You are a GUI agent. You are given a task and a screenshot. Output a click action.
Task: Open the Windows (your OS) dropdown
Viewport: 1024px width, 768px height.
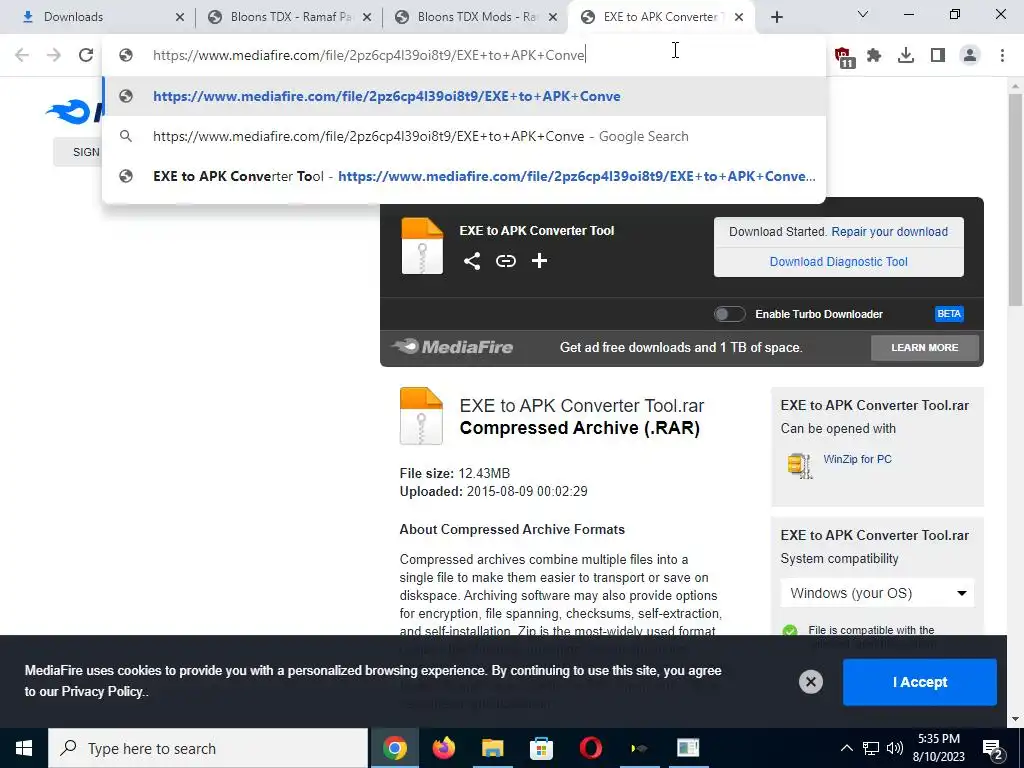click(x=877, y=593)
